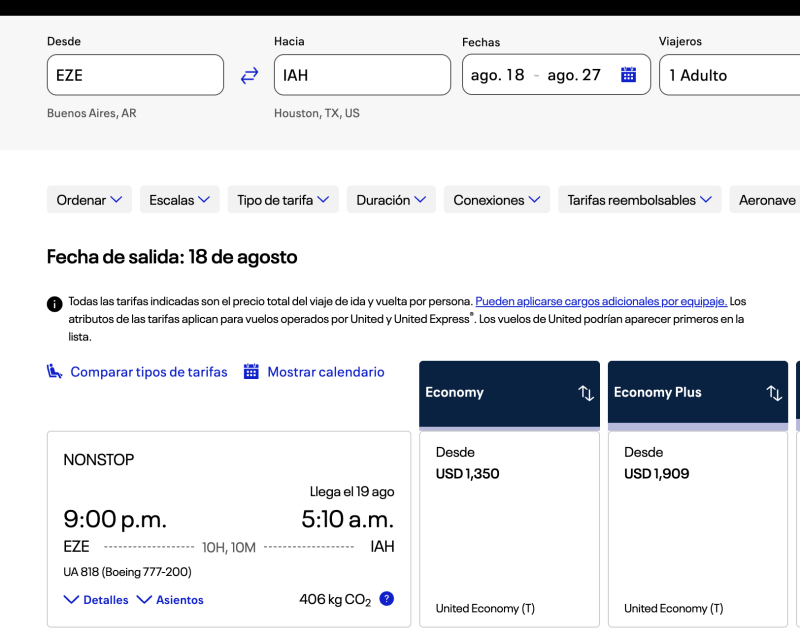Open the CO2 emissions help icon

coord(387,599)
